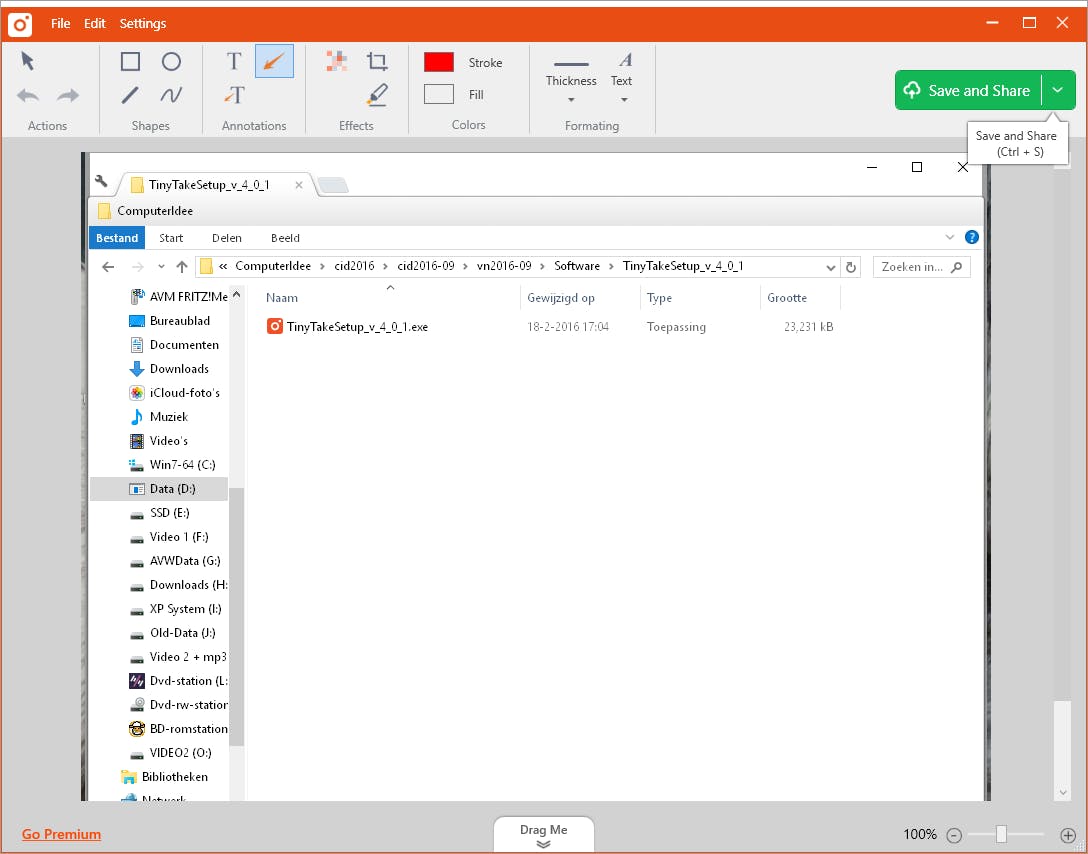Go back in the Explorer window
1088x854 pixels.
pyautogui.click(x=108, y=267)
